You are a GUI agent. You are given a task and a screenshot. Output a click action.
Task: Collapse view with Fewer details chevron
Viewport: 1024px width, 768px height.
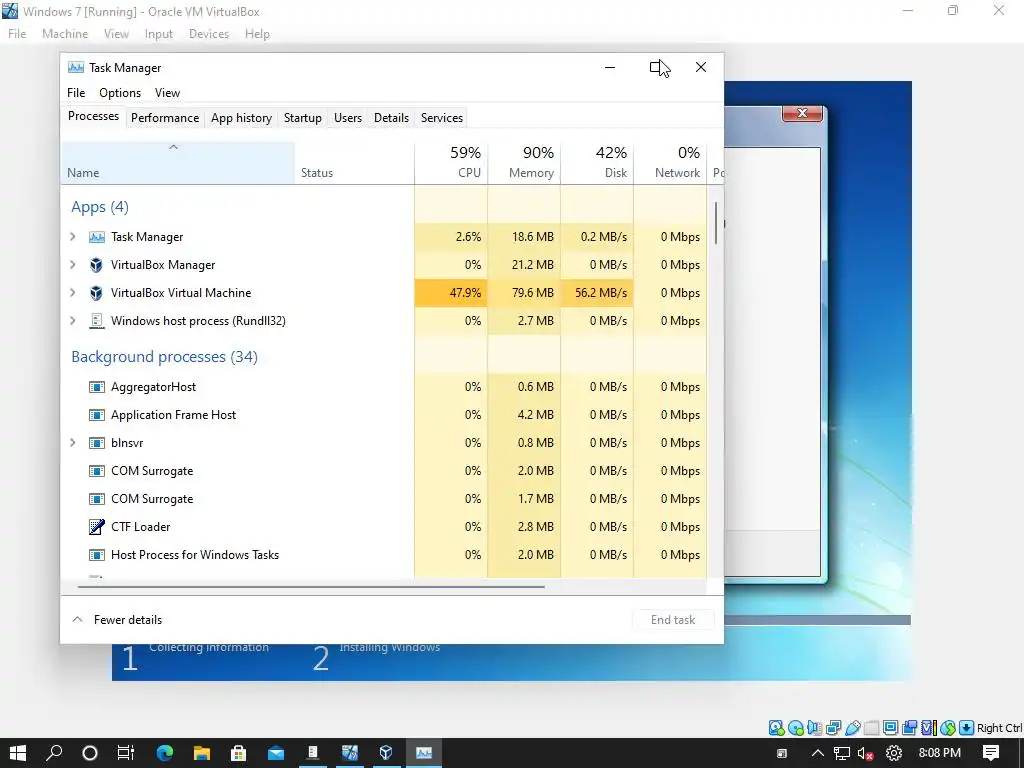click(x=78, y=619)
